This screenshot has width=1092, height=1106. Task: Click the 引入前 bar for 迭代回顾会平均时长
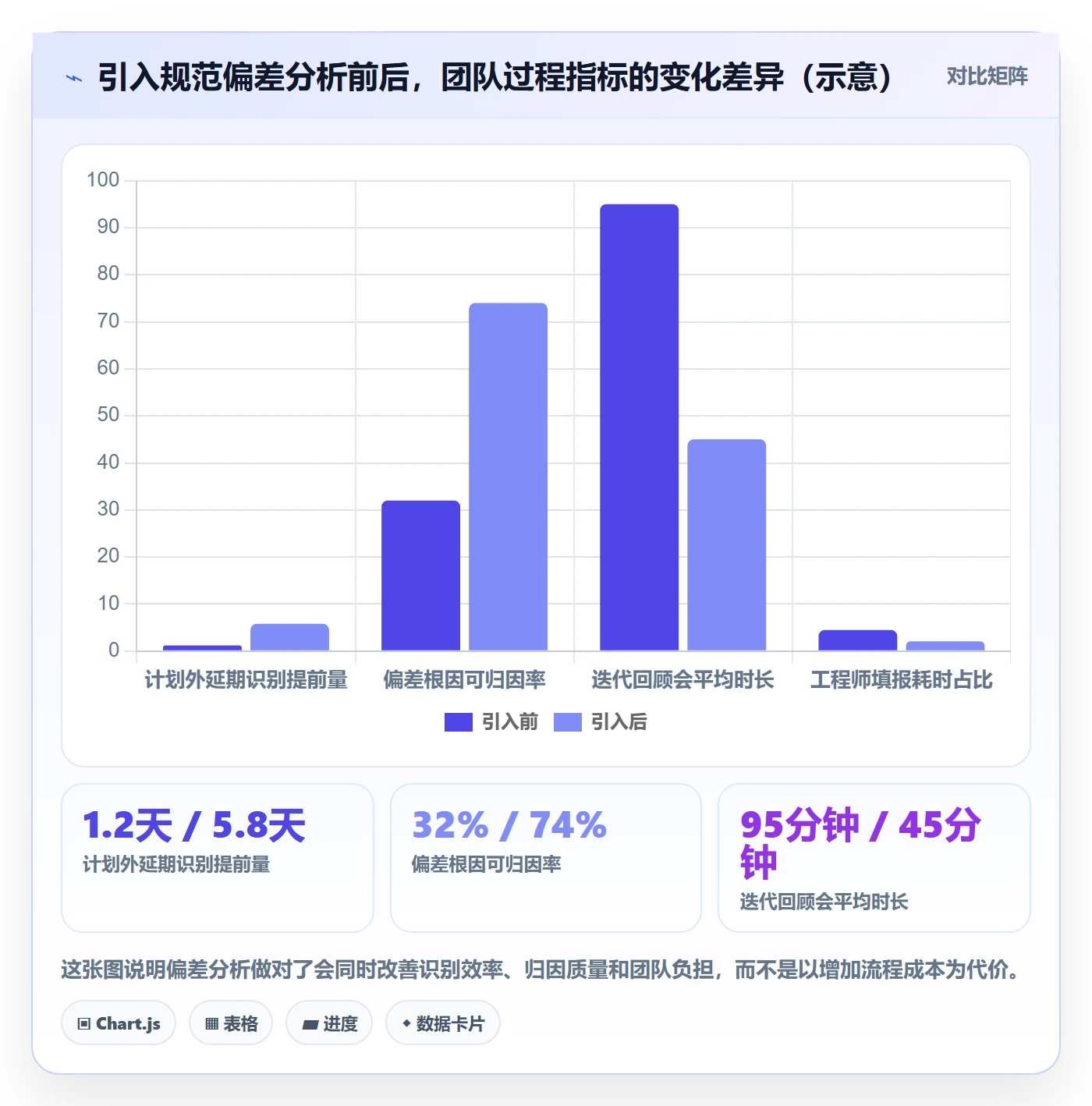[639, 427]
